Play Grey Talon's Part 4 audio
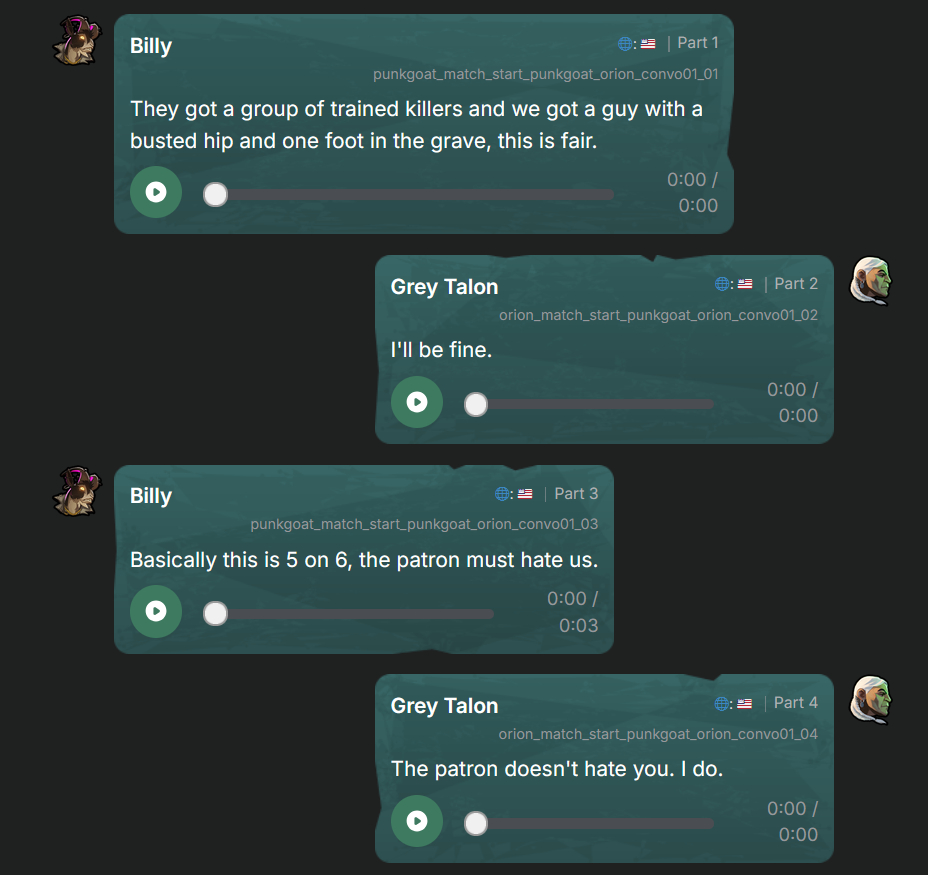This screenshot has width=928, height=875. (x=417, y=821)
